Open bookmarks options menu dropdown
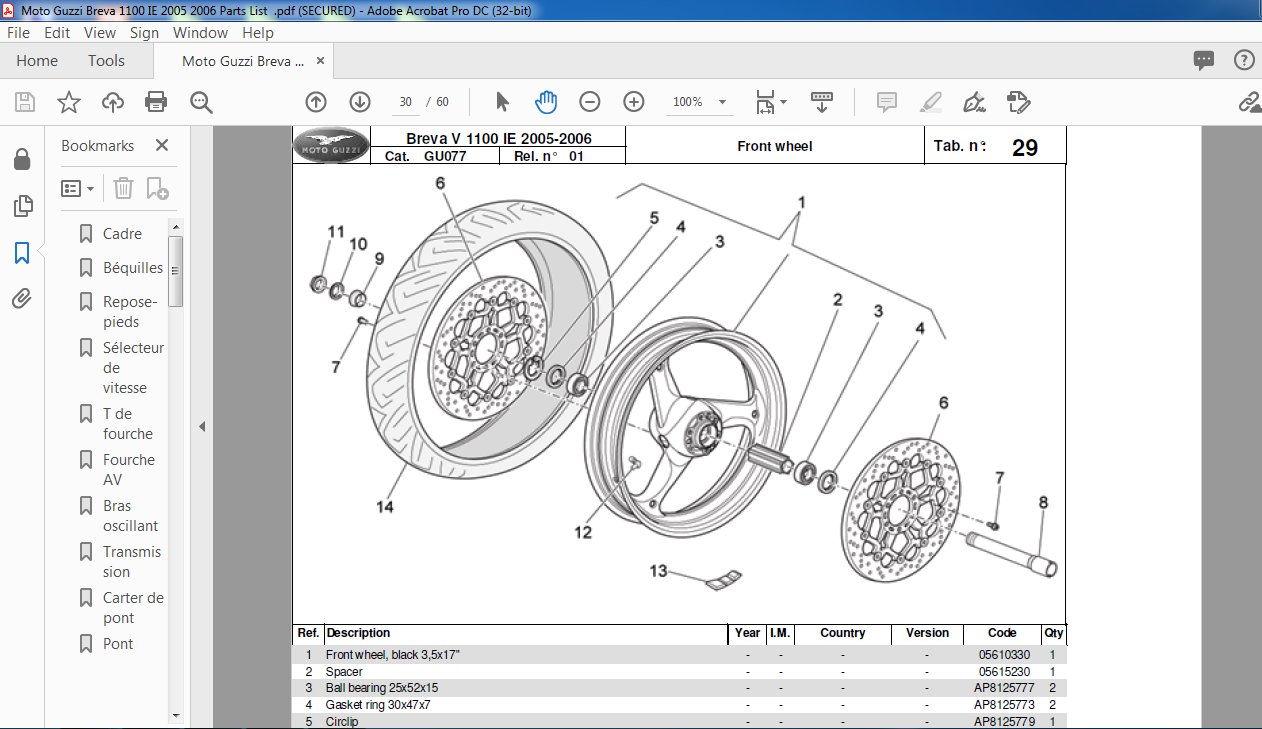Viewport: 1262px width, 729px height. click(x=78, y=188)
